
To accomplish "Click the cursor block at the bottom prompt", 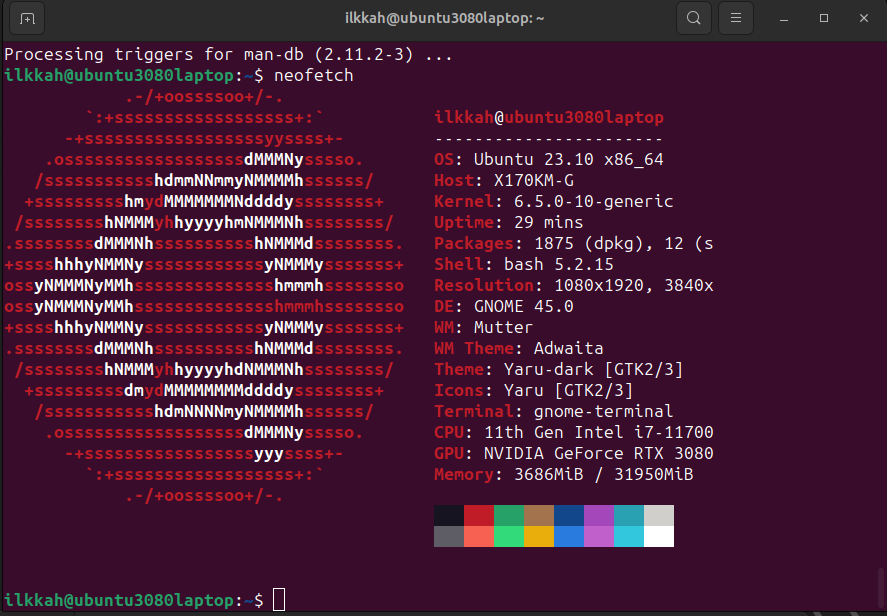I will point(279,600).
